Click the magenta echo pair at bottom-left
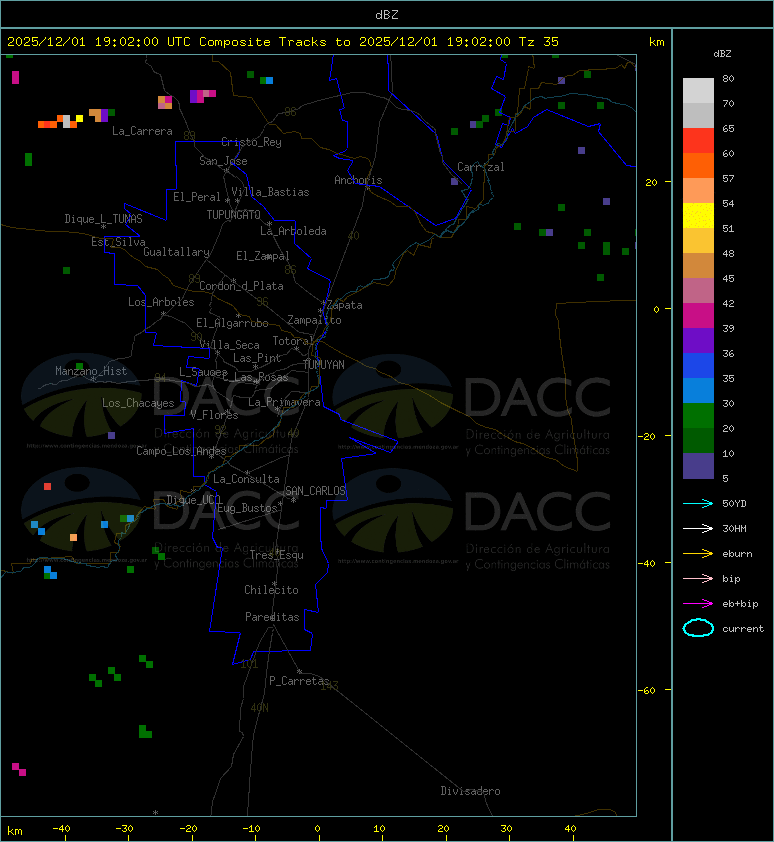Screen dimensions: 774x842 [19, 769]
